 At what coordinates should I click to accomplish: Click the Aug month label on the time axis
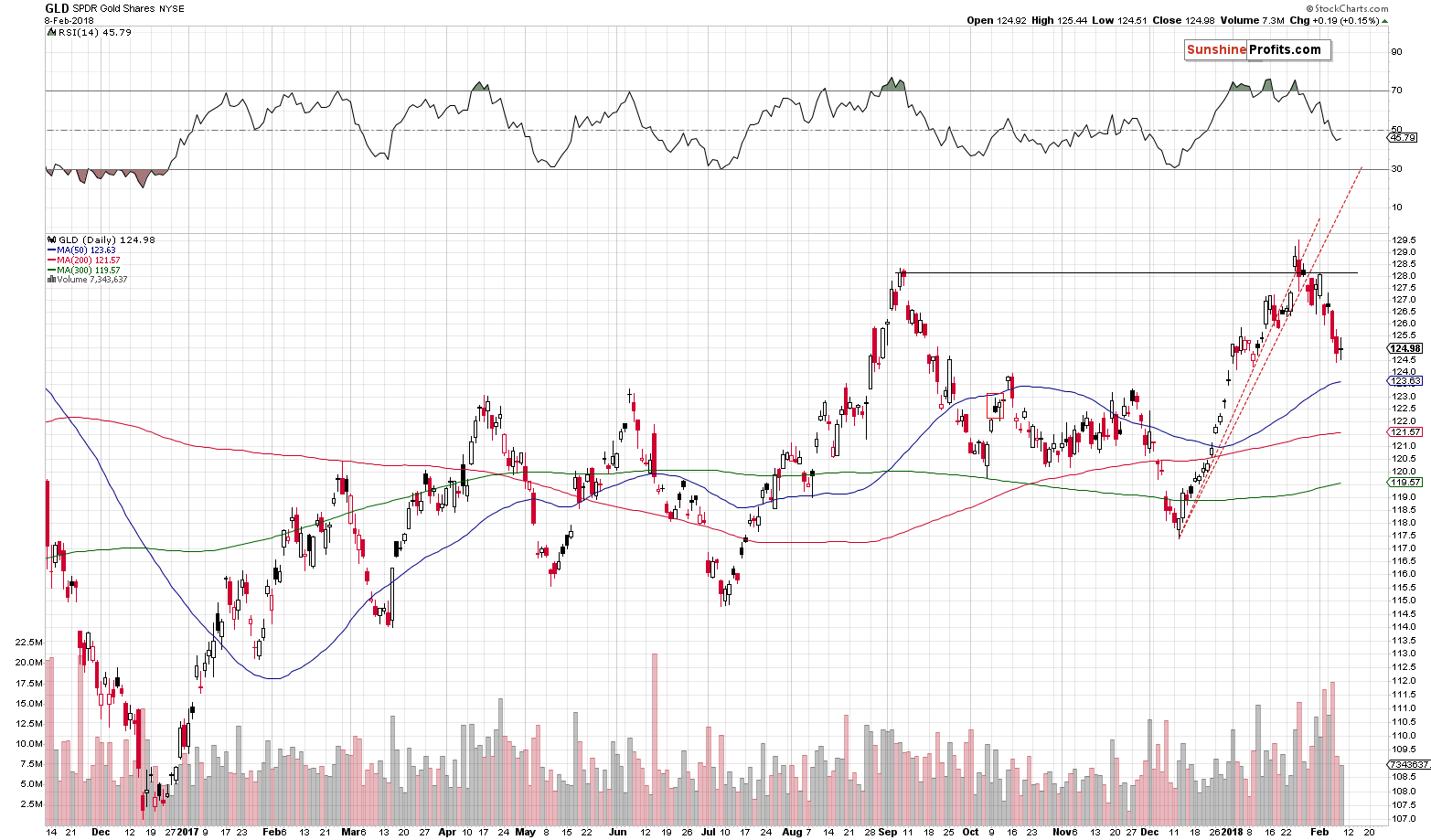click(792, 833)
